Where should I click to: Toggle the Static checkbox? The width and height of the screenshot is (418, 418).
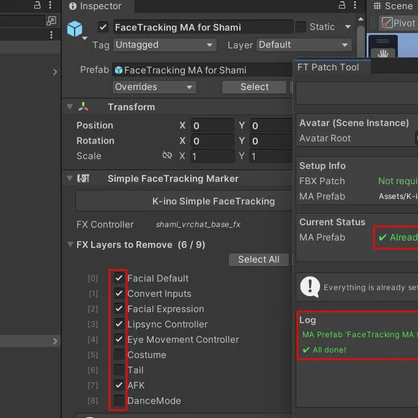(301, 27)
